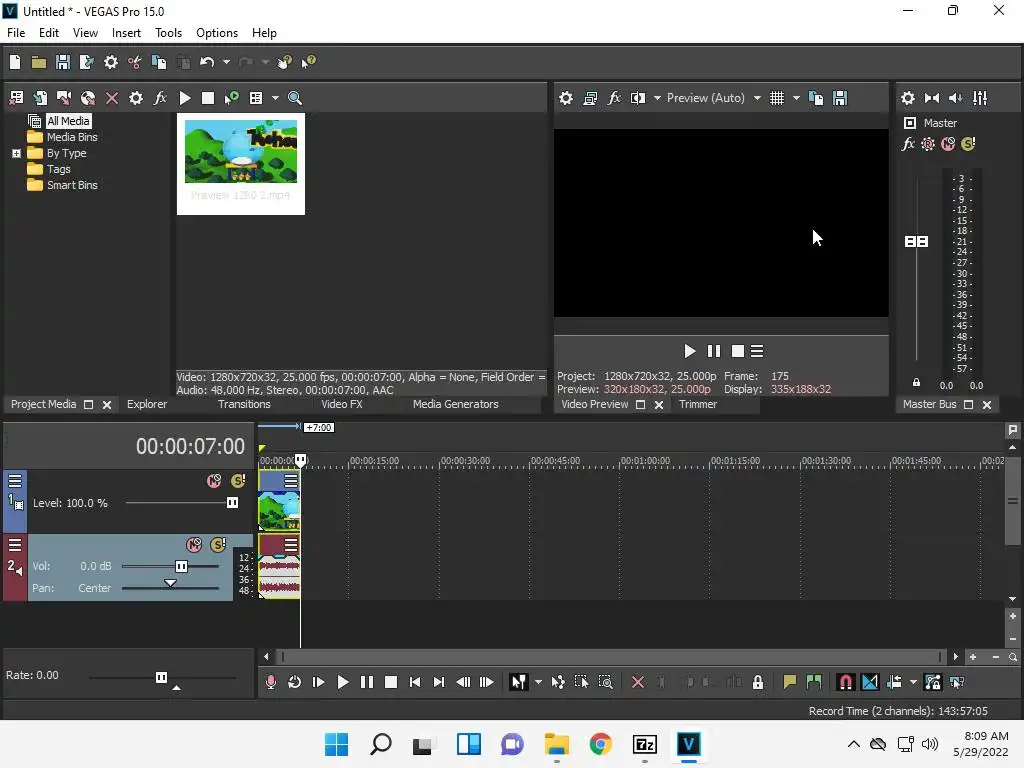
Task: Toggle Solo on the Master bus
Action: pyautogui.click(x=968, y=144)
